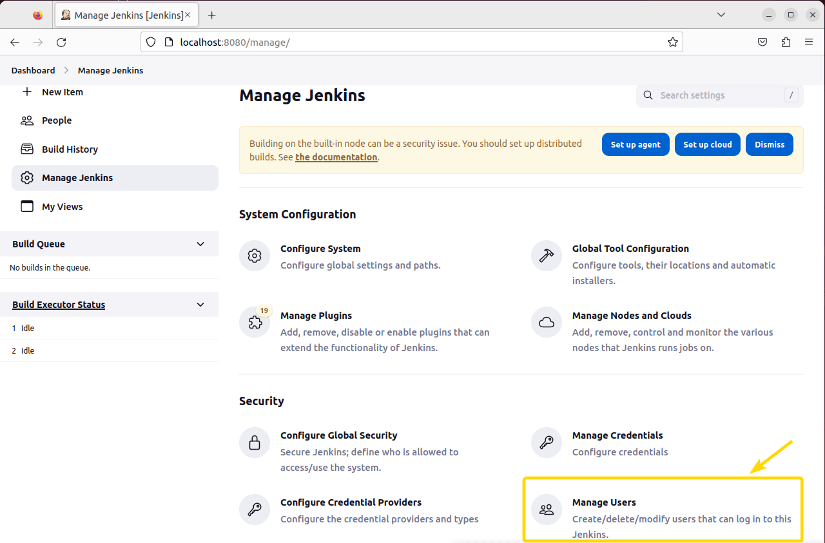Click the executor 1 Idle row
This screenshot has width=825, height=543.
(109, 328)
